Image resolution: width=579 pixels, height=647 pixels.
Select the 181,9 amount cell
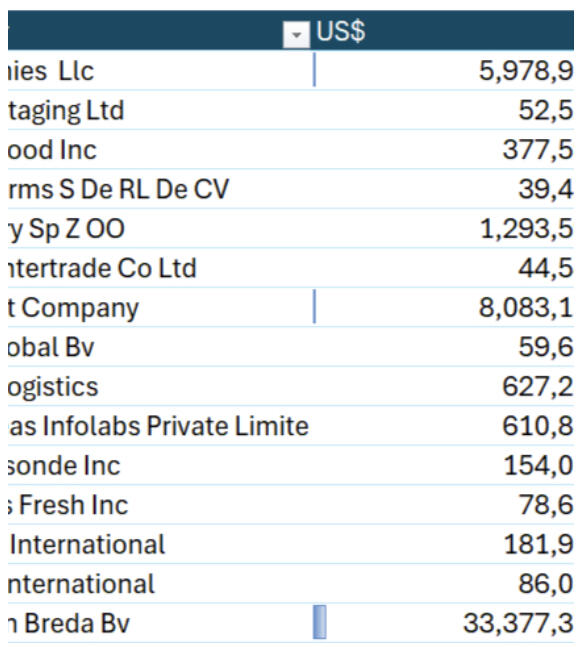click(443, 544)
